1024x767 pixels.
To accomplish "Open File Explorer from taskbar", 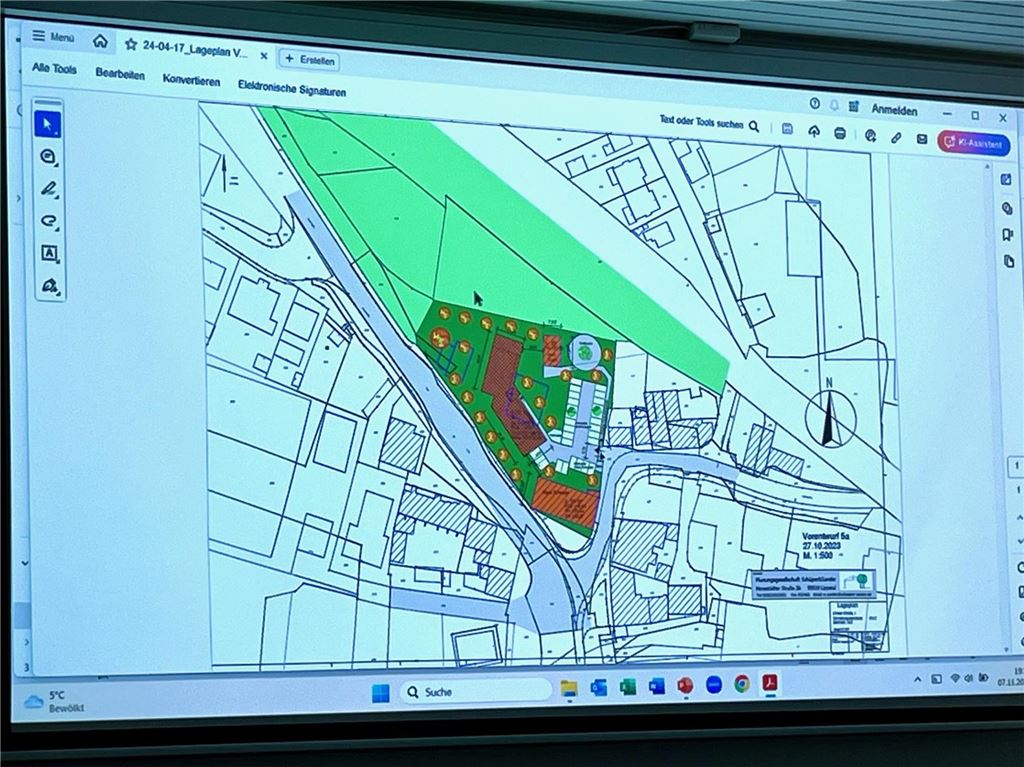I will coord(569,688).
